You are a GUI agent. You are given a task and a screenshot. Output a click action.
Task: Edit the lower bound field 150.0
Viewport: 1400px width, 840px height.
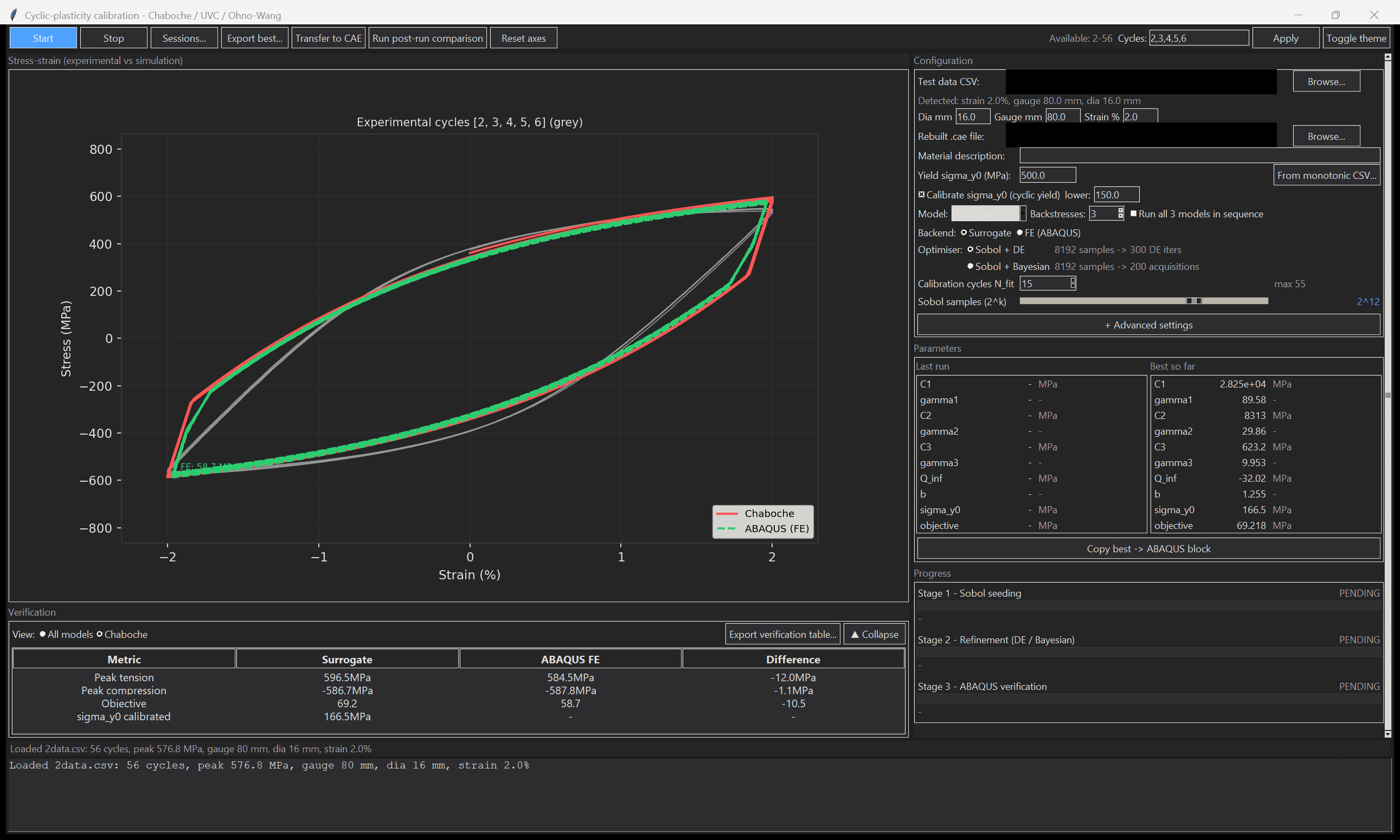click(1116, 194)
